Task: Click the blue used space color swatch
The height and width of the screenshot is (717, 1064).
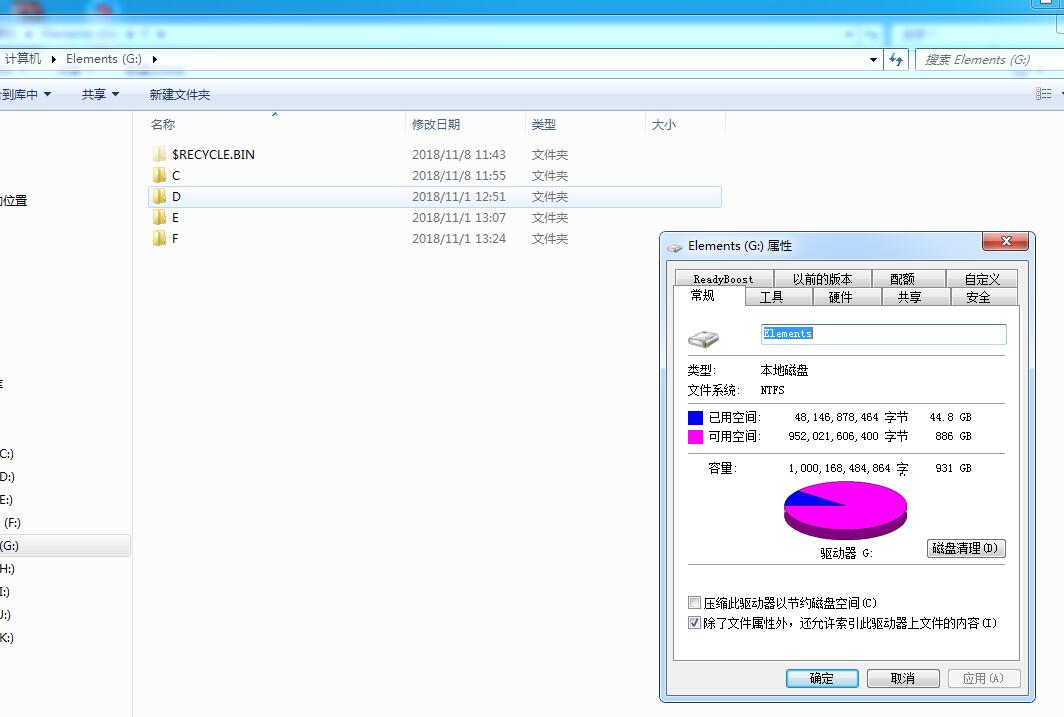Action: (695, 417)
